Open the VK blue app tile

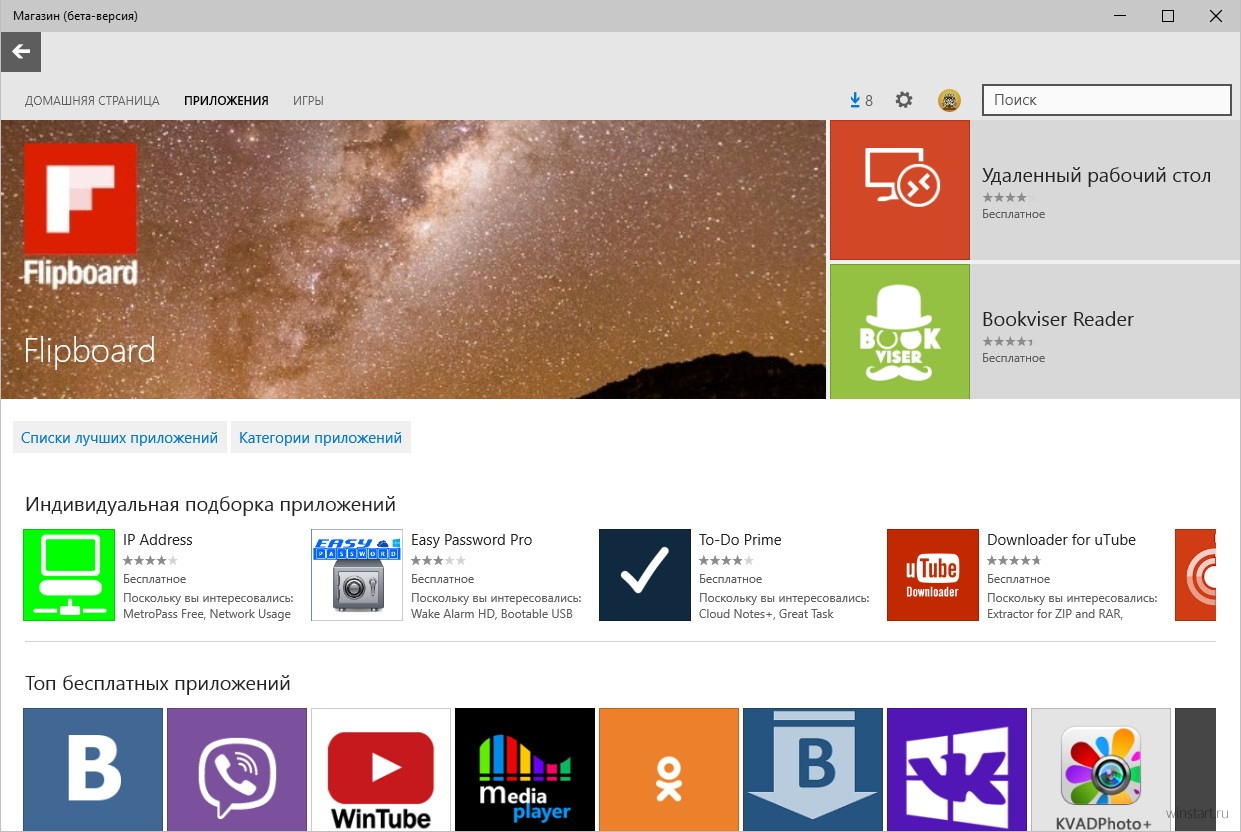tap(93, 769)
